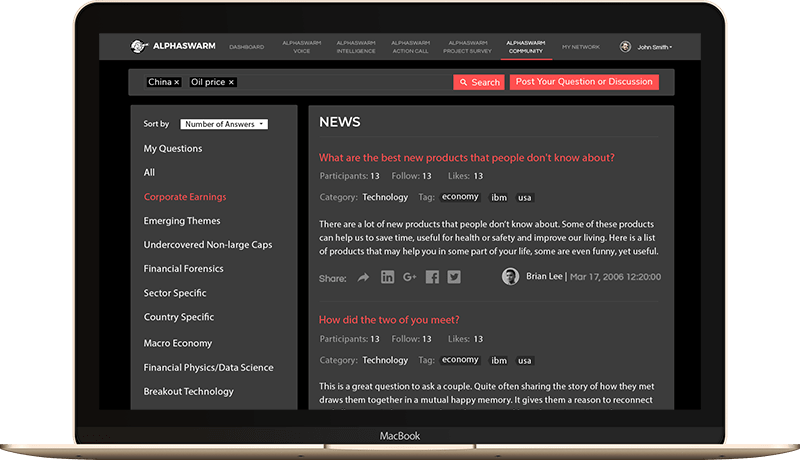This screenshot has height=460, width=800.
Task: Select the Sector Specific category
Action: [x=175, y=293]
